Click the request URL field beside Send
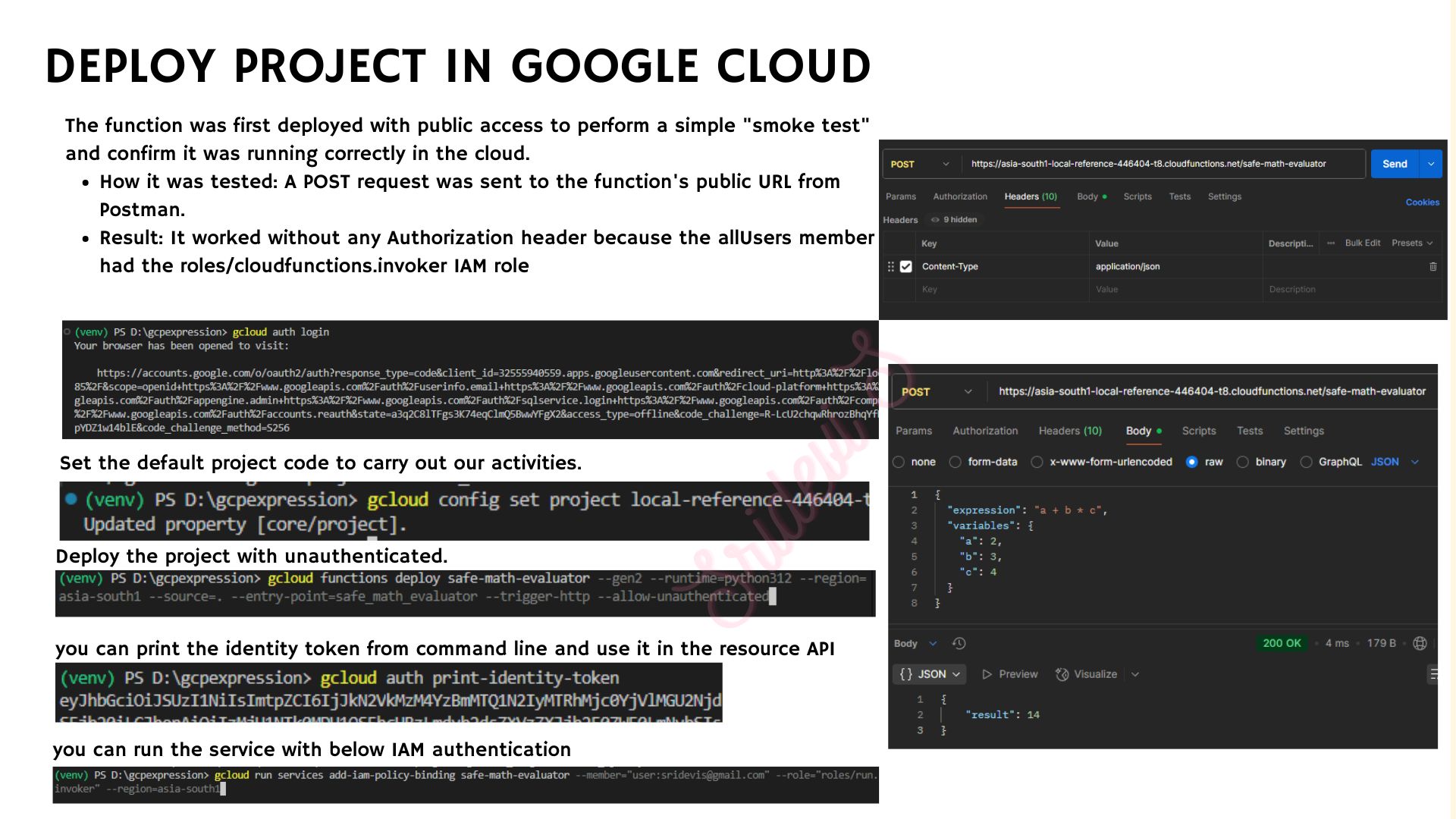 pyautogui.click(x=1164, y=164)
